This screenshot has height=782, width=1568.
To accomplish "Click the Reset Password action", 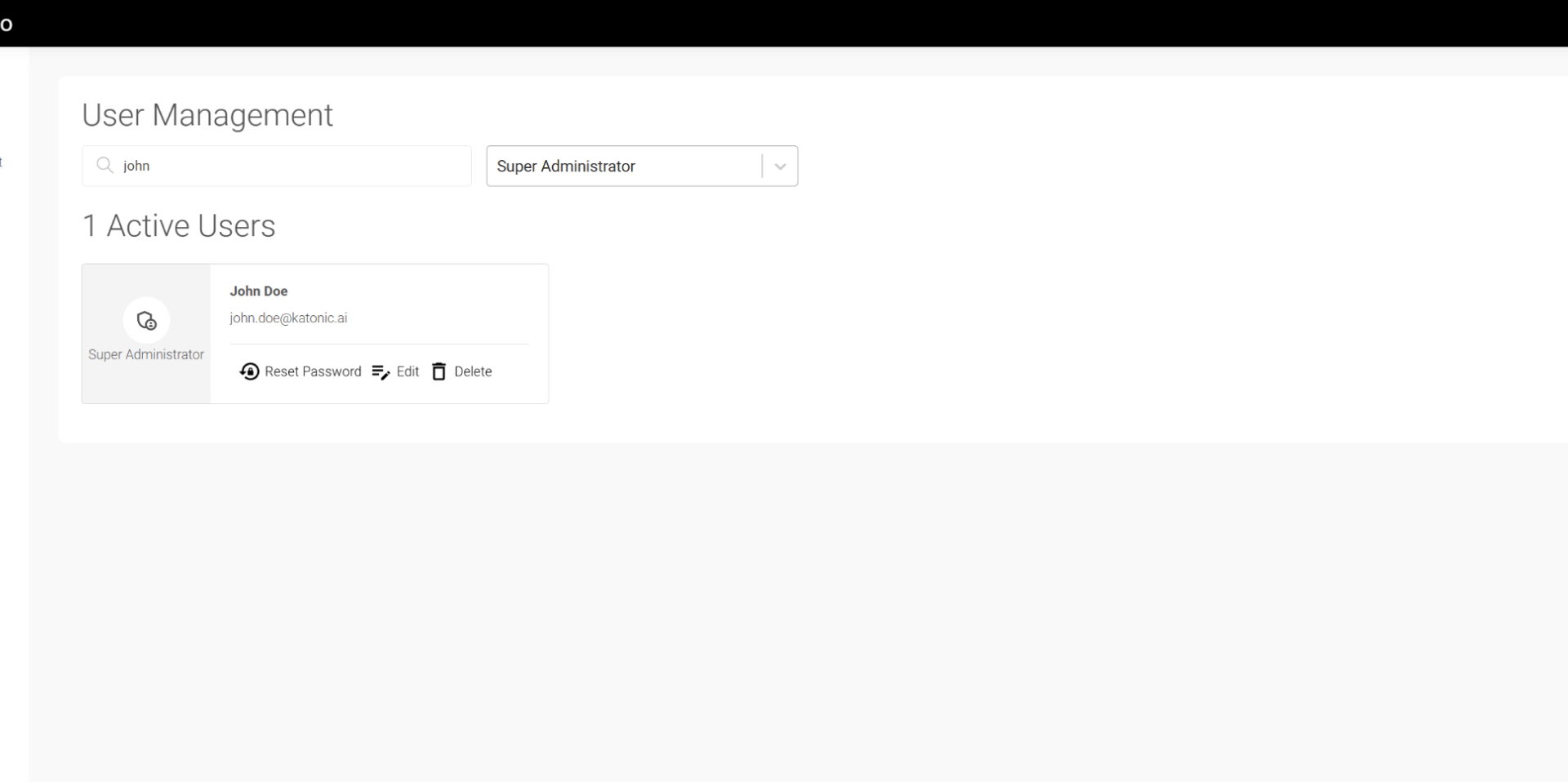I will (313, 371).
